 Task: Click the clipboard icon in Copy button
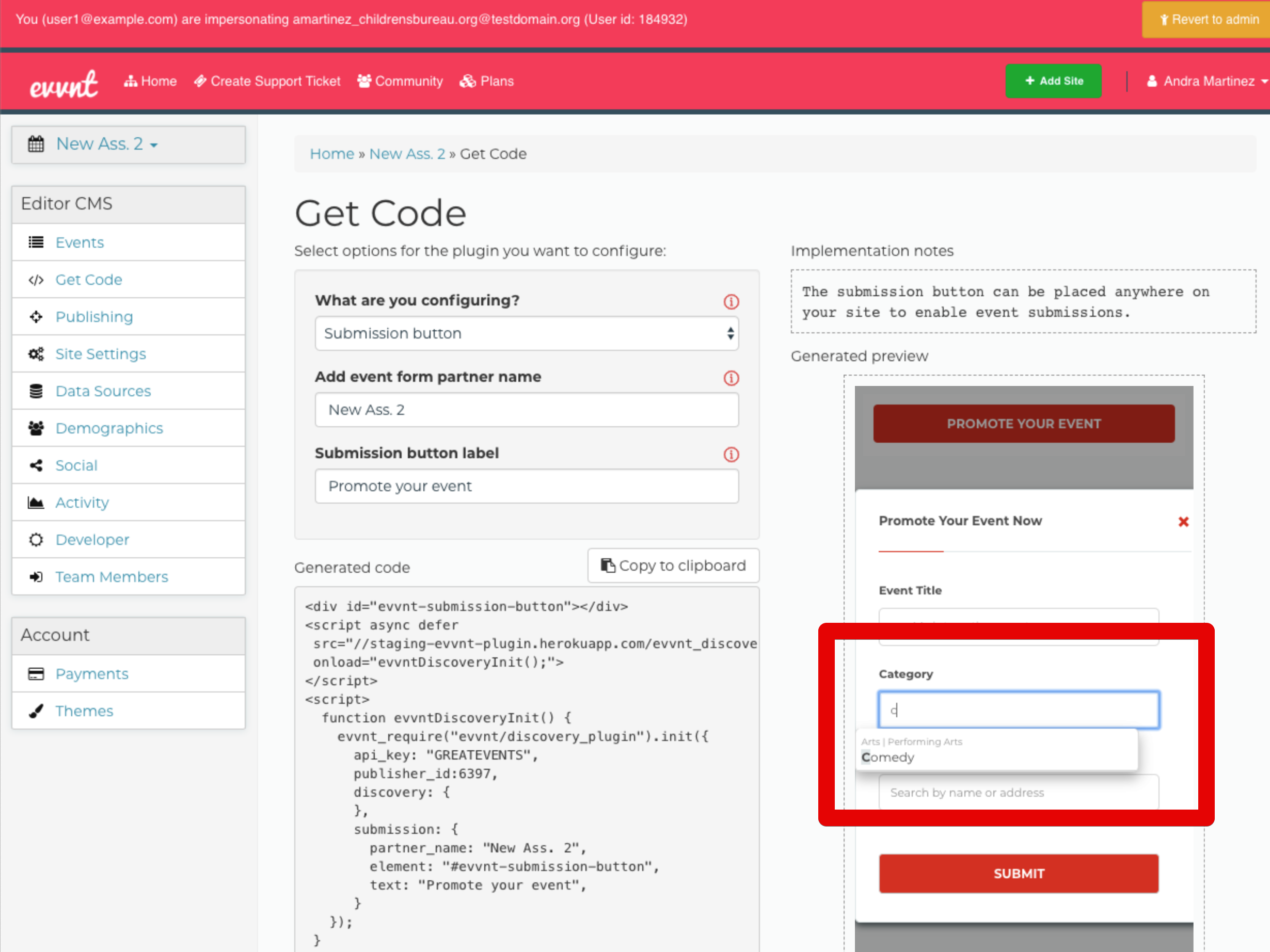[x=608, y=565]
